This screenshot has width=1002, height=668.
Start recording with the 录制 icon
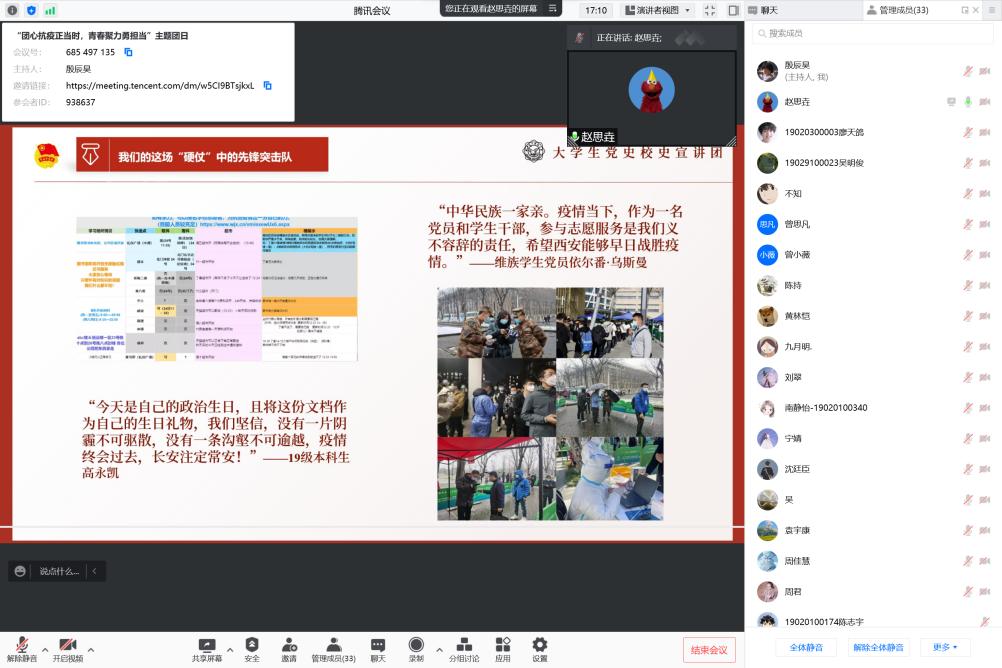coord(416,645)
